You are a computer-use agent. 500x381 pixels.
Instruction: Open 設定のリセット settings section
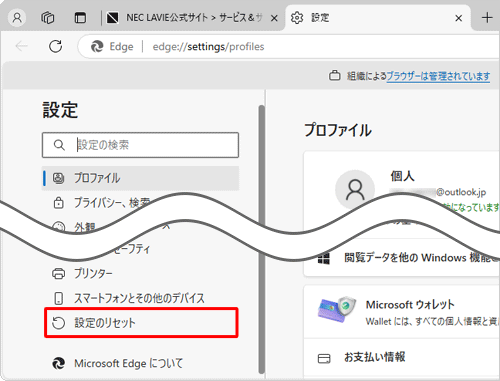(x=141, y=323)
